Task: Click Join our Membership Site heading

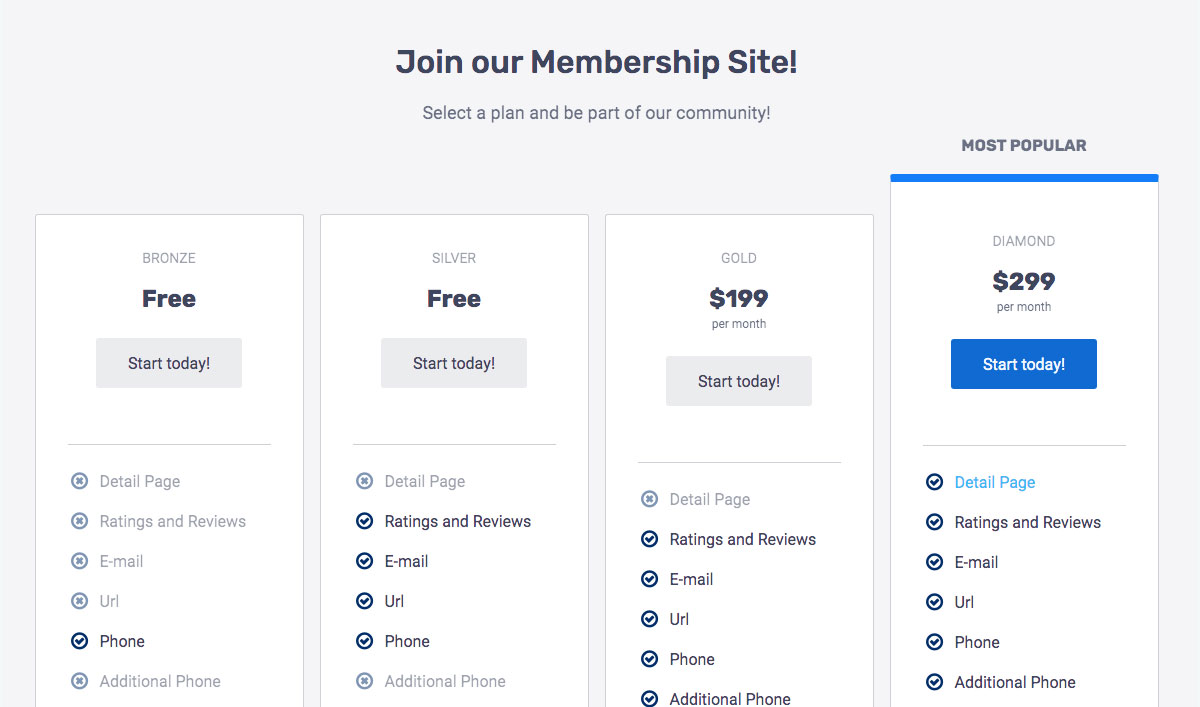Action: (x=597, y=62)
